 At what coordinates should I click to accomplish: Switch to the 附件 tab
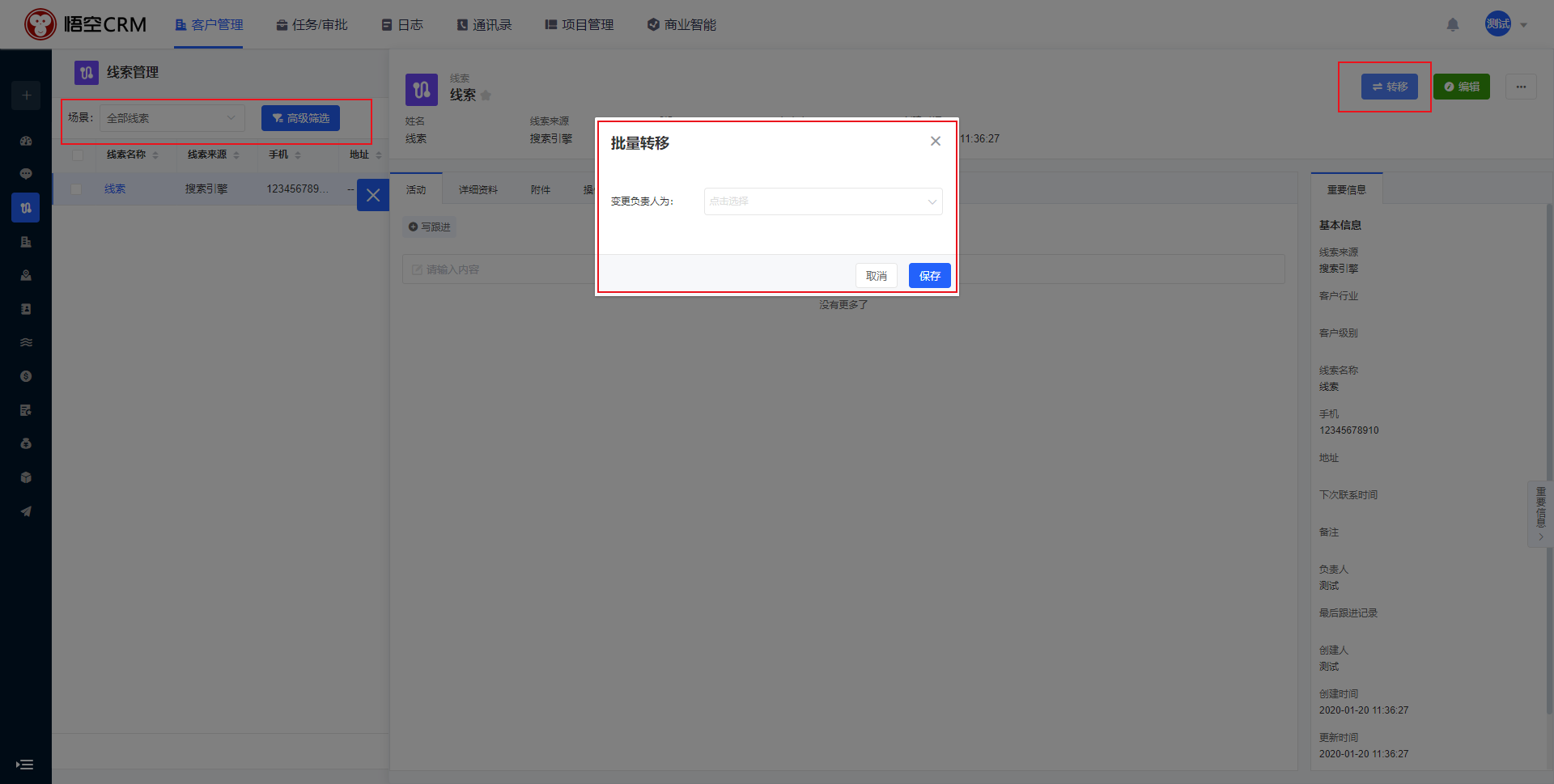541,189
